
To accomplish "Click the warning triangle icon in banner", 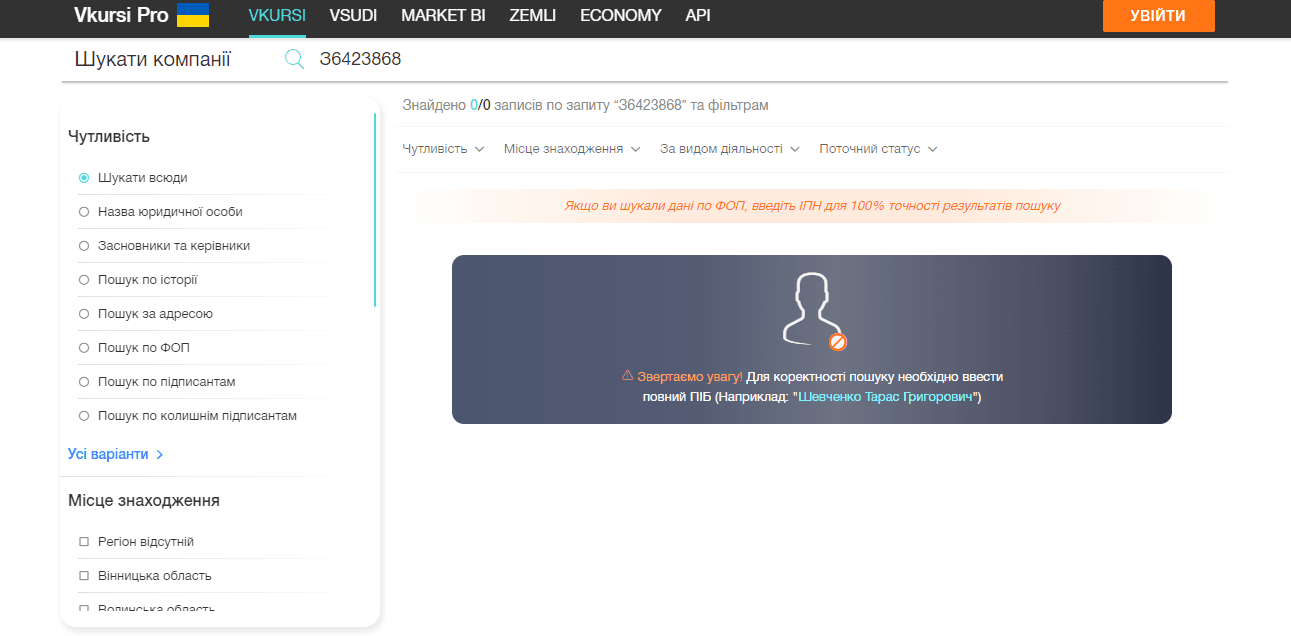I will (628, 376).
